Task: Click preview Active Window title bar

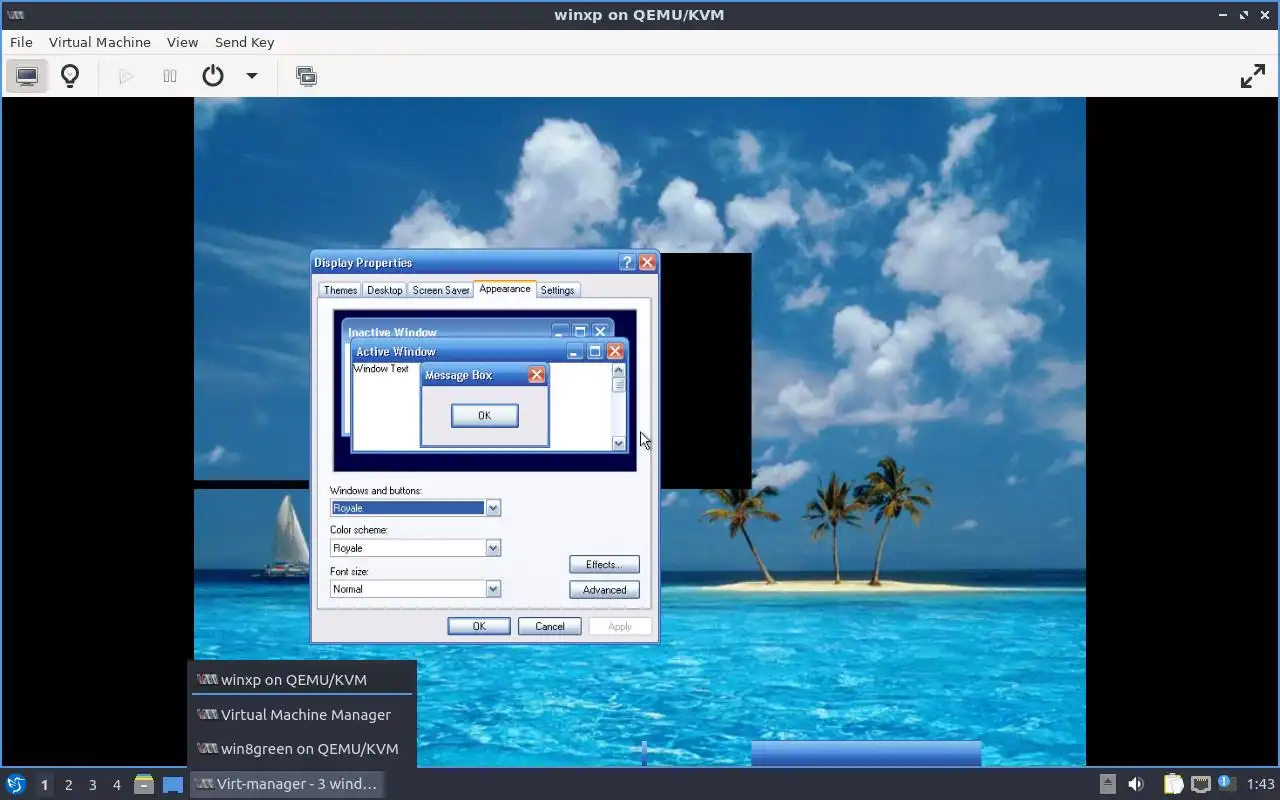Action: (488, 351)
